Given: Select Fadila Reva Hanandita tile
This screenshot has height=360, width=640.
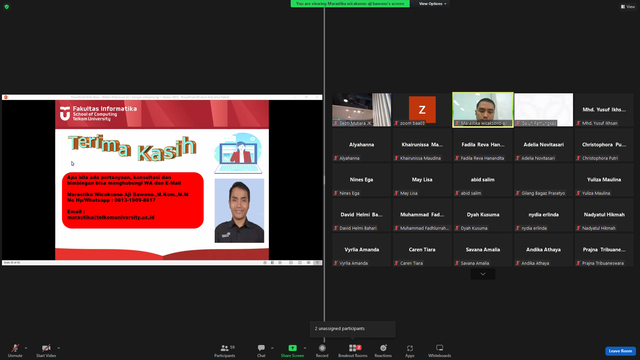Looking at the screenshot, I should 483,145.
